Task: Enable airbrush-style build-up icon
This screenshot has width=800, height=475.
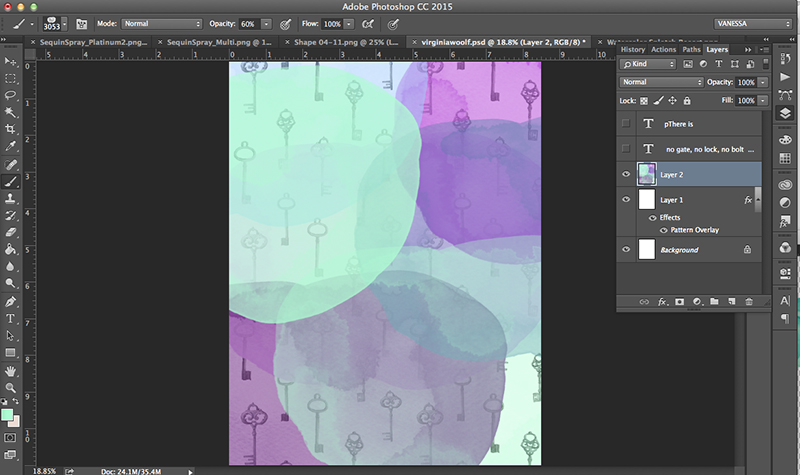Action: point(367,24)
